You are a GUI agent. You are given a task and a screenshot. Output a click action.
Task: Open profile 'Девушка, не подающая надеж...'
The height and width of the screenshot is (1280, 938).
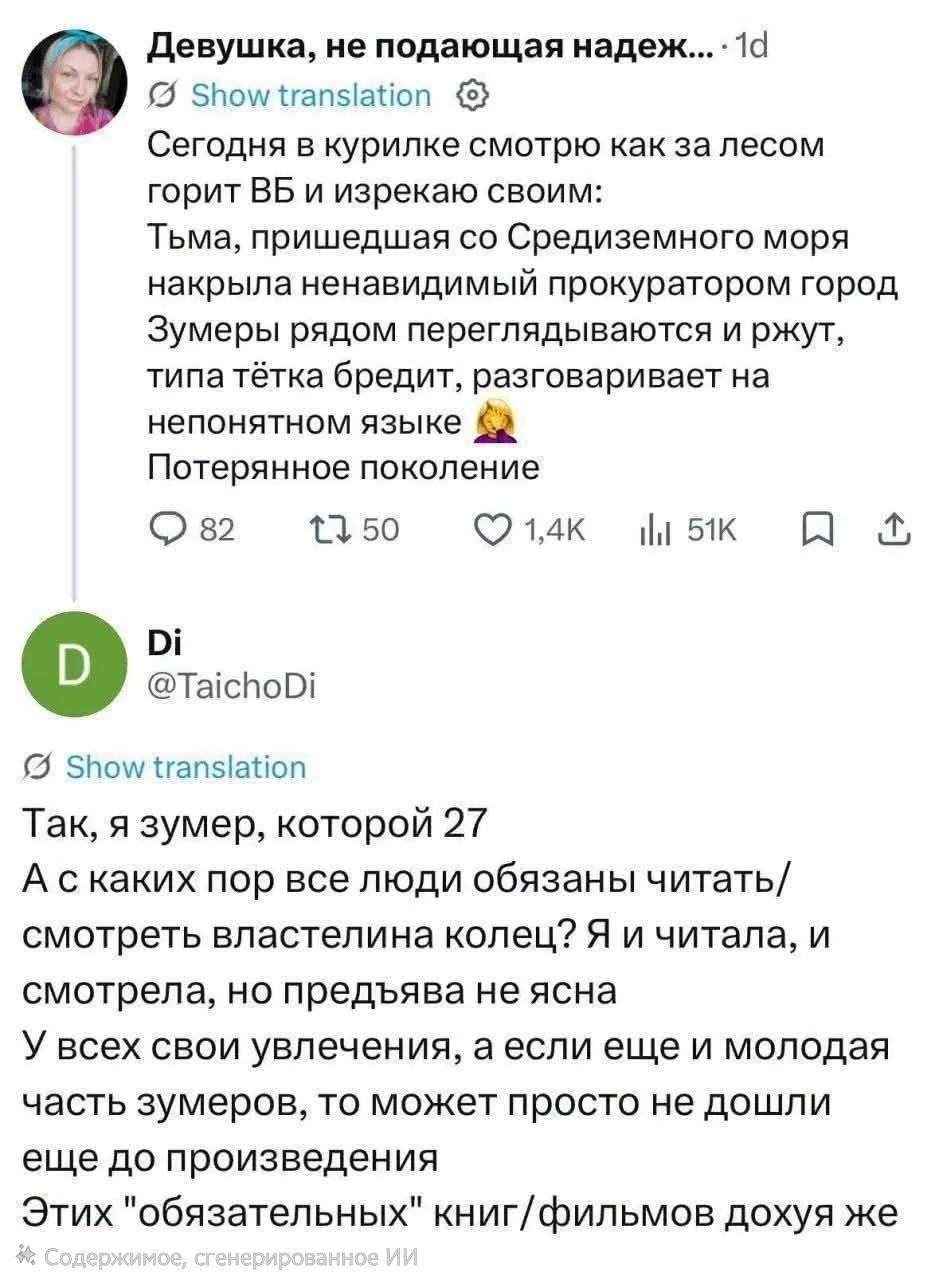coord(425,46)
